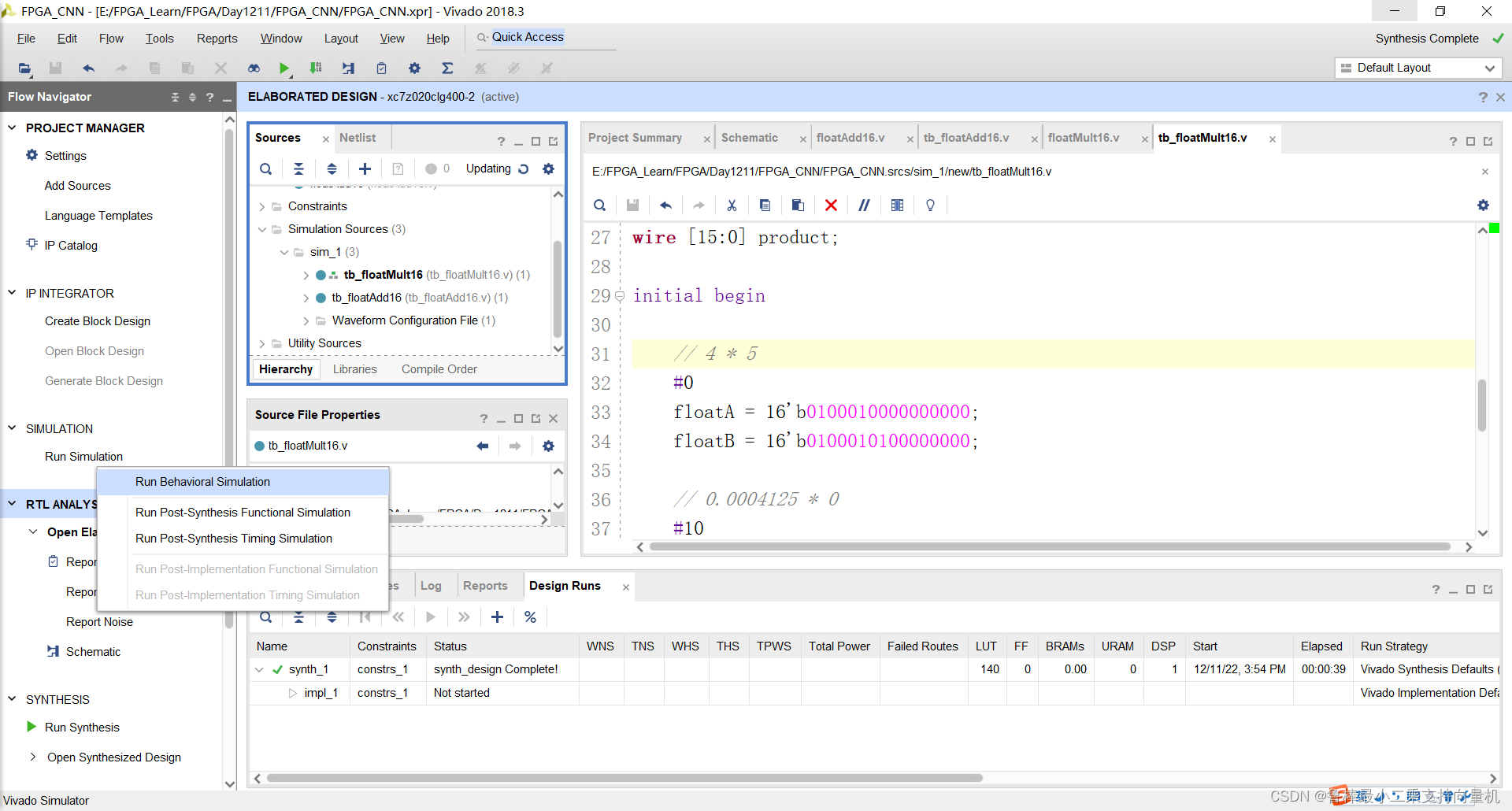This screenshot has height=811, width=1512.
Task: Collapse SIMULATION section in Flow Navigator
Action: click(x=12, y=428)
